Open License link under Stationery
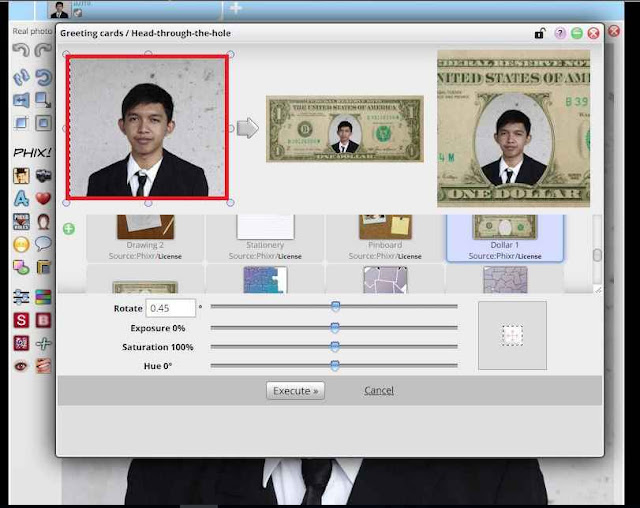Viewport: 640px width, 508px height. [x=289, y=257]
